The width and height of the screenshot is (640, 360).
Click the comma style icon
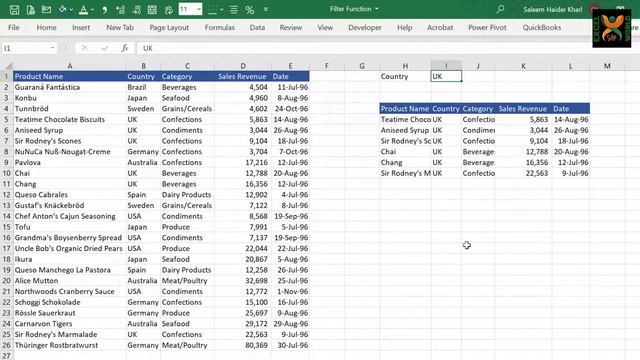[x=104, y=9]
